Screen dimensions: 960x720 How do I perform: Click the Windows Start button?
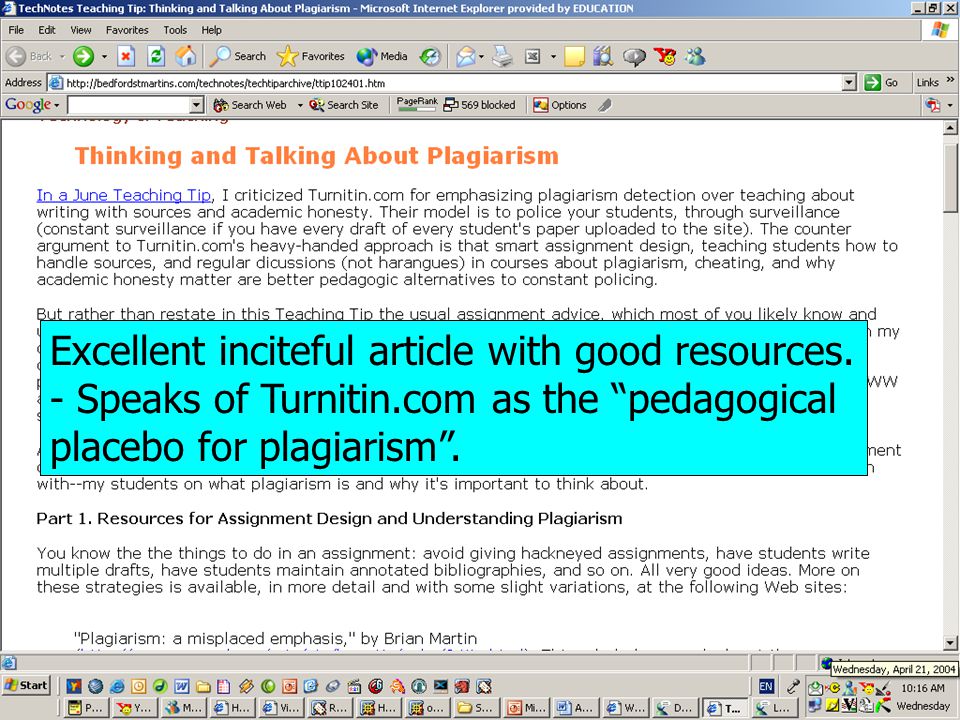pos(26,685)
